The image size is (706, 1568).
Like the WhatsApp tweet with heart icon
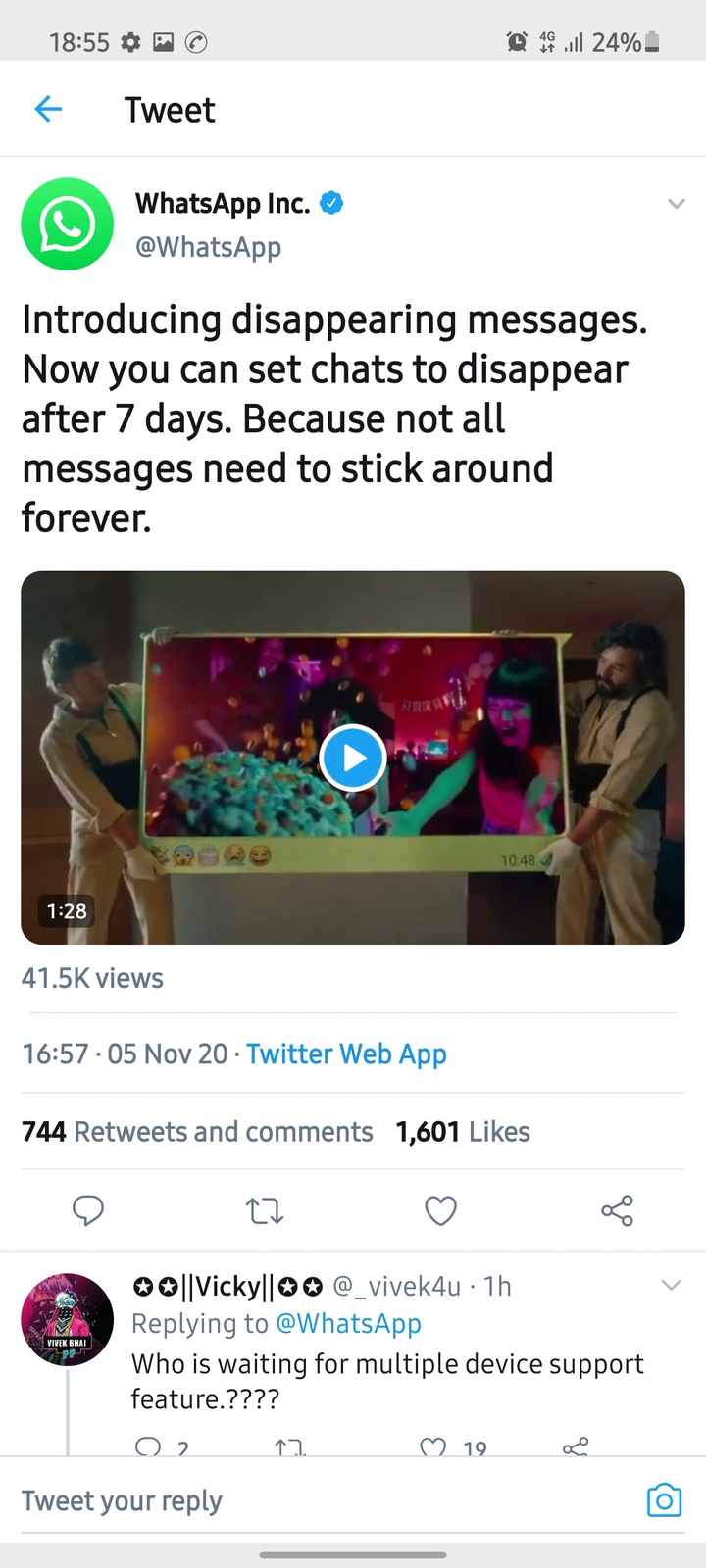[x=440, y=1211]
